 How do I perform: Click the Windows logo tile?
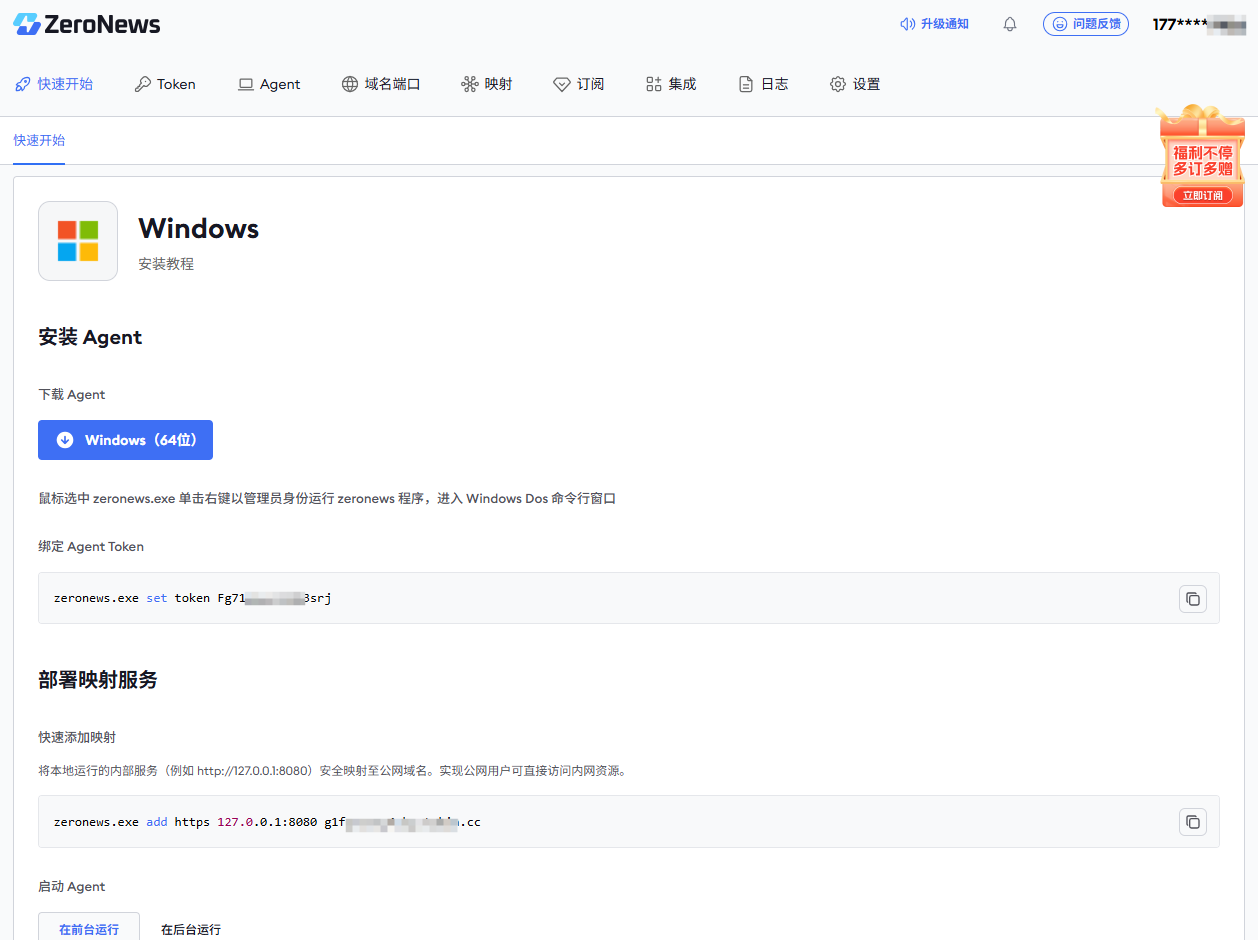click(x=78, y=241)
